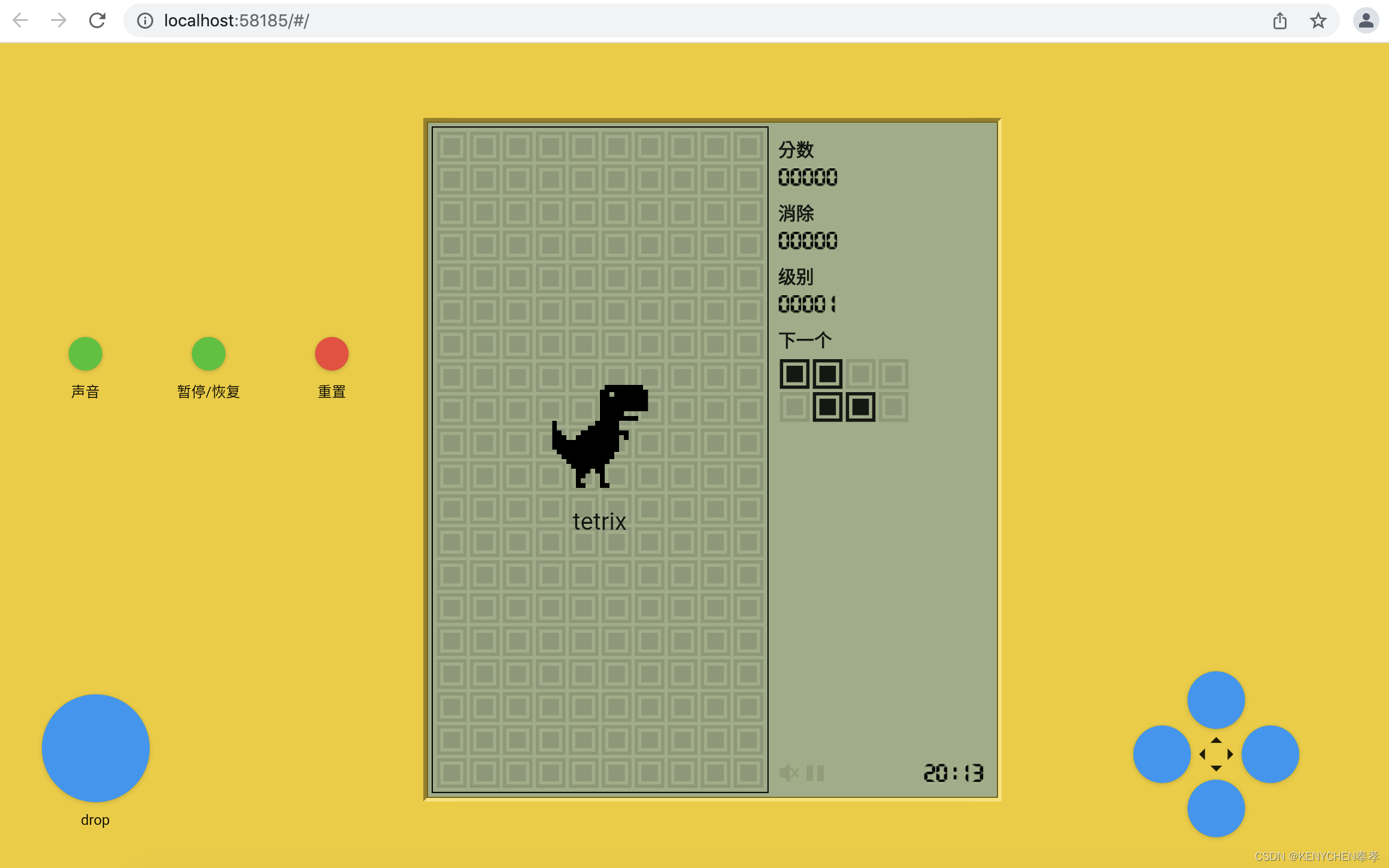The image size is (1389, 868).
Task: Click the browser reload icon
Action: coord(97,21)
